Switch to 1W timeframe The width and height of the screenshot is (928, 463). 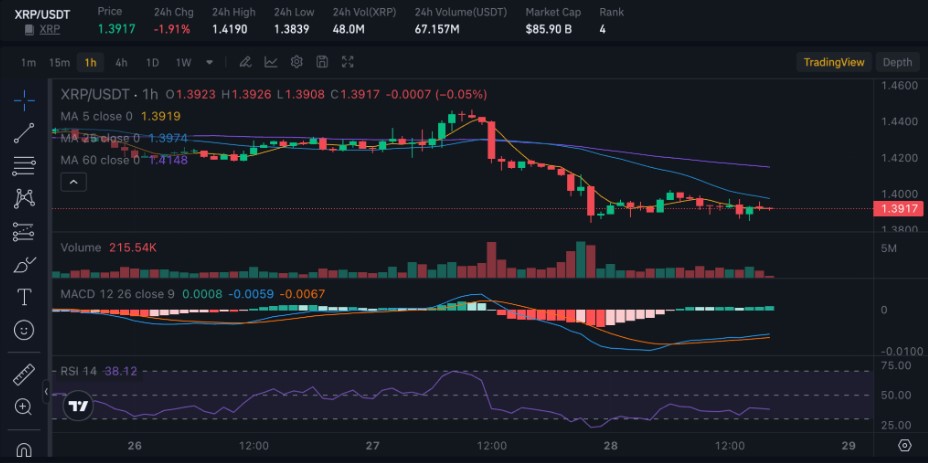183,62
